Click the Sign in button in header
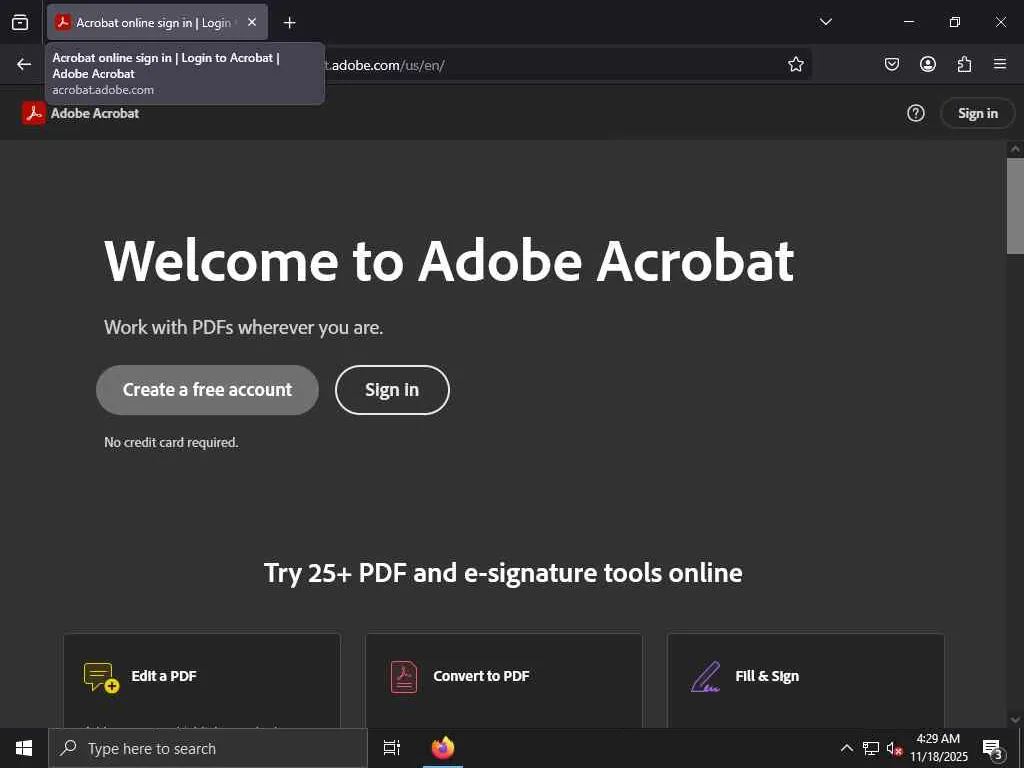 pos(978,113)
